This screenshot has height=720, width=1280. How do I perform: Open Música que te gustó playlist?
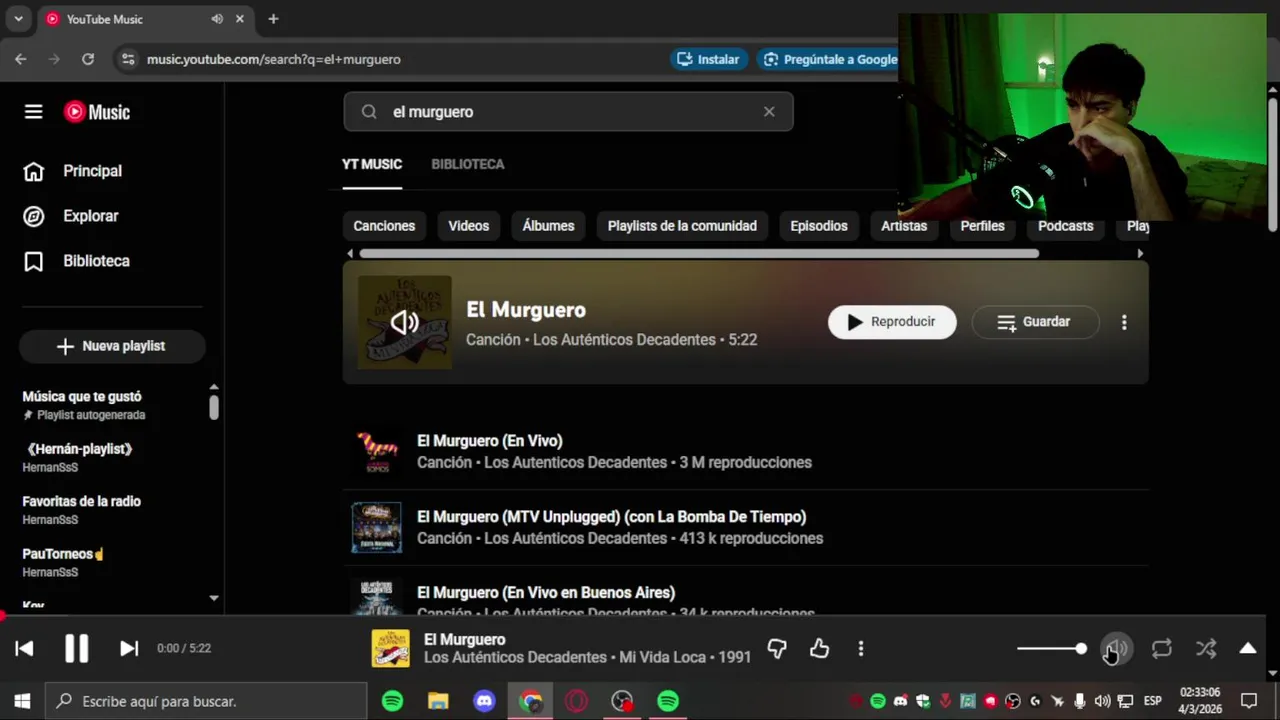(x=82, y=397)
